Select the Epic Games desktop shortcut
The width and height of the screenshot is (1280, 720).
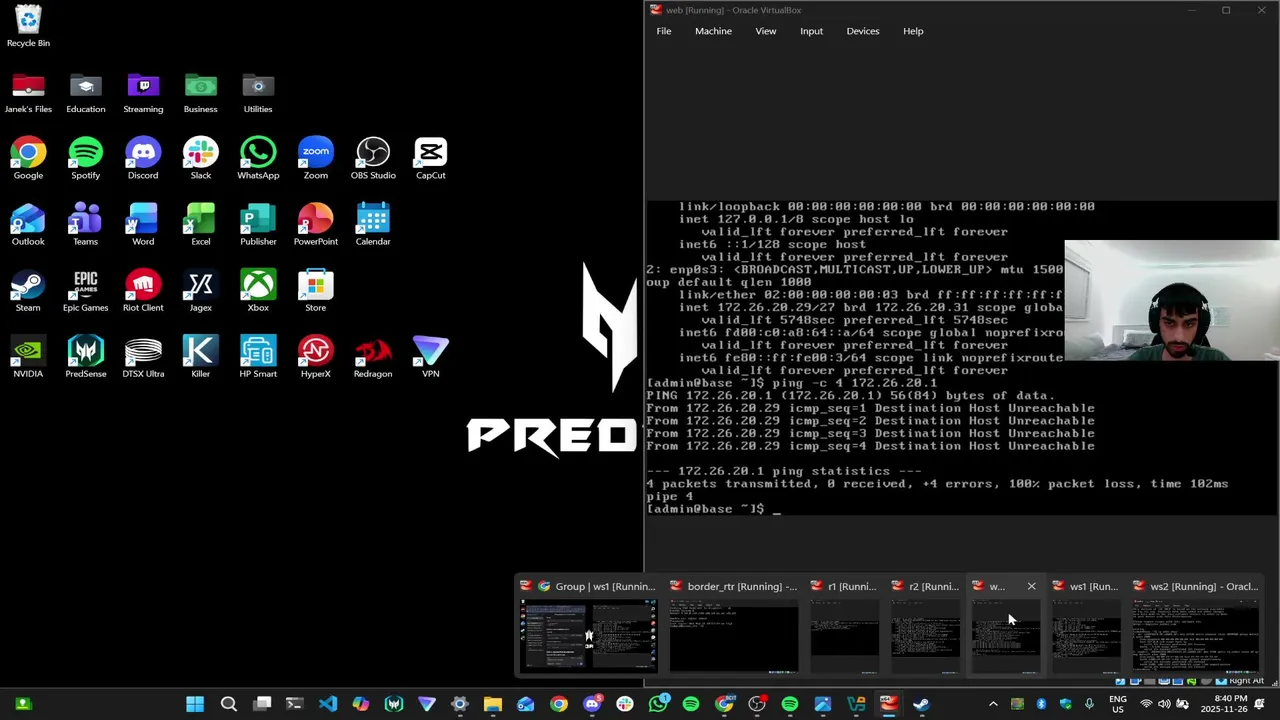pyautogui.click(x=86, y=291)
